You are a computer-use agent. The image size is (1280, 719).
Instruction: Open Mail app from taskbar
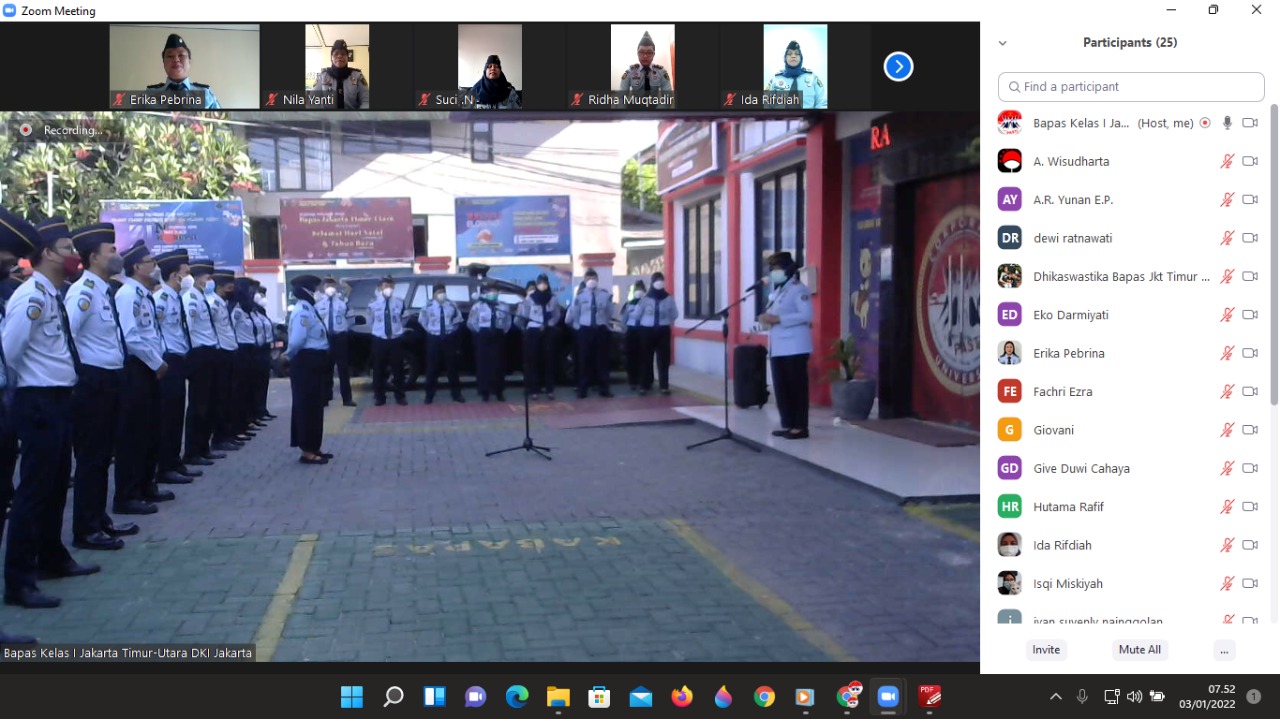pyautogui.click(x=641, y=697)
